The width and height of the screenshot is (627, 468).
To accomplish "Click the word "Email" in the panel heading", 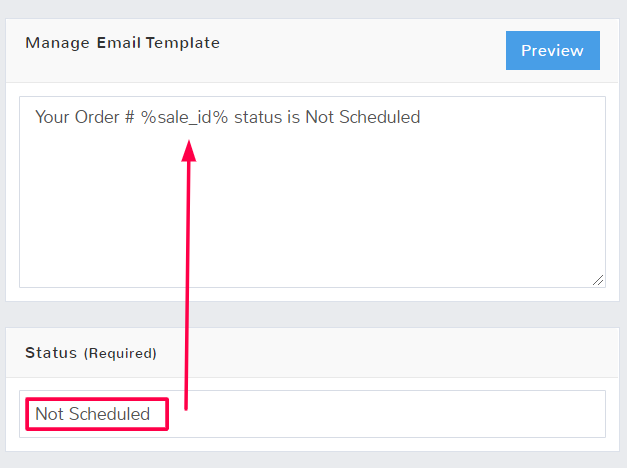I will [x=119, y=43].
